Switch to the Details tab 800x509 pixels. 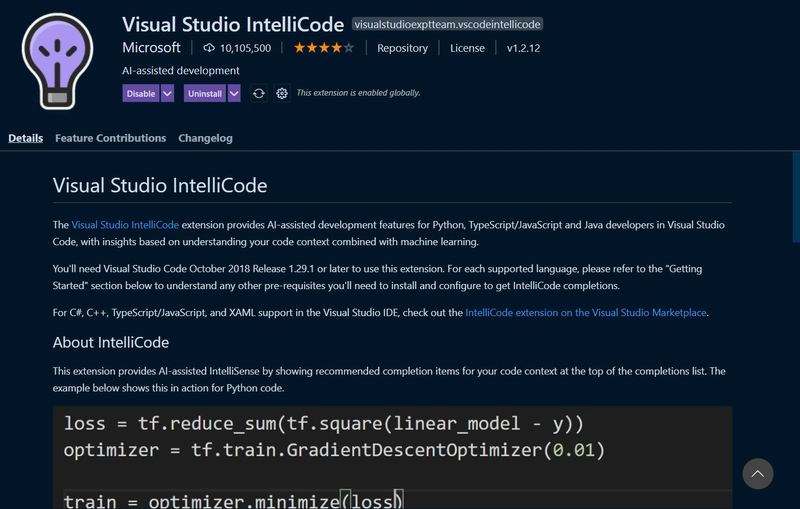[26, 138]
